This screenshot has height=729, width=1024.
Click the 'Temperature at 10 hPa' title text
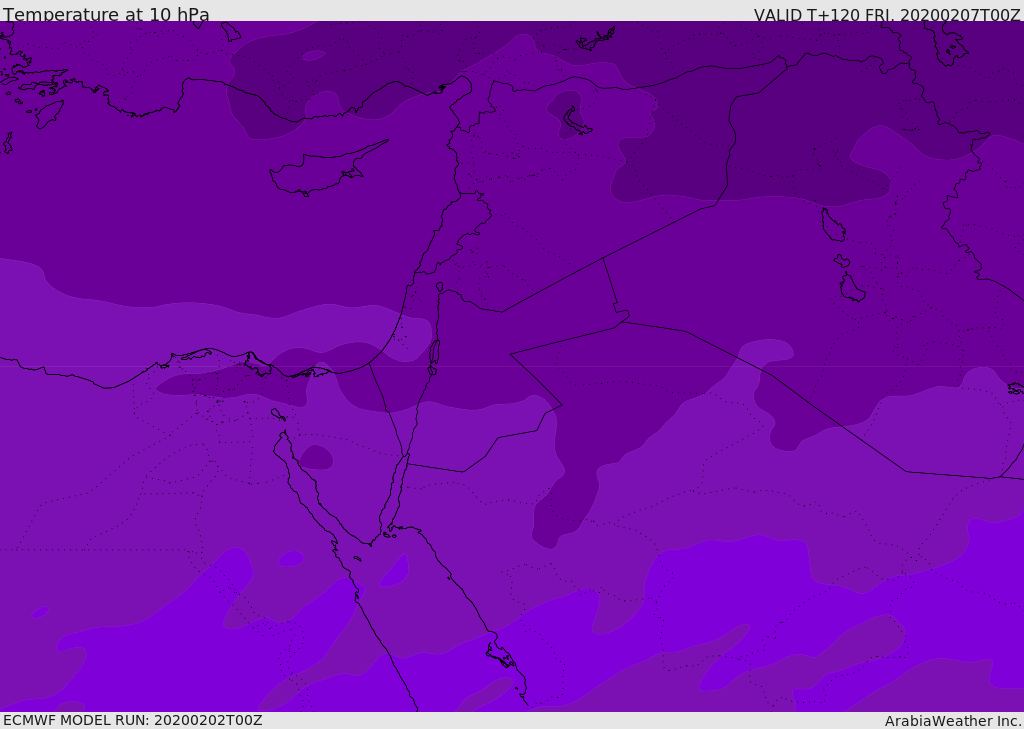tap(106, 14)
